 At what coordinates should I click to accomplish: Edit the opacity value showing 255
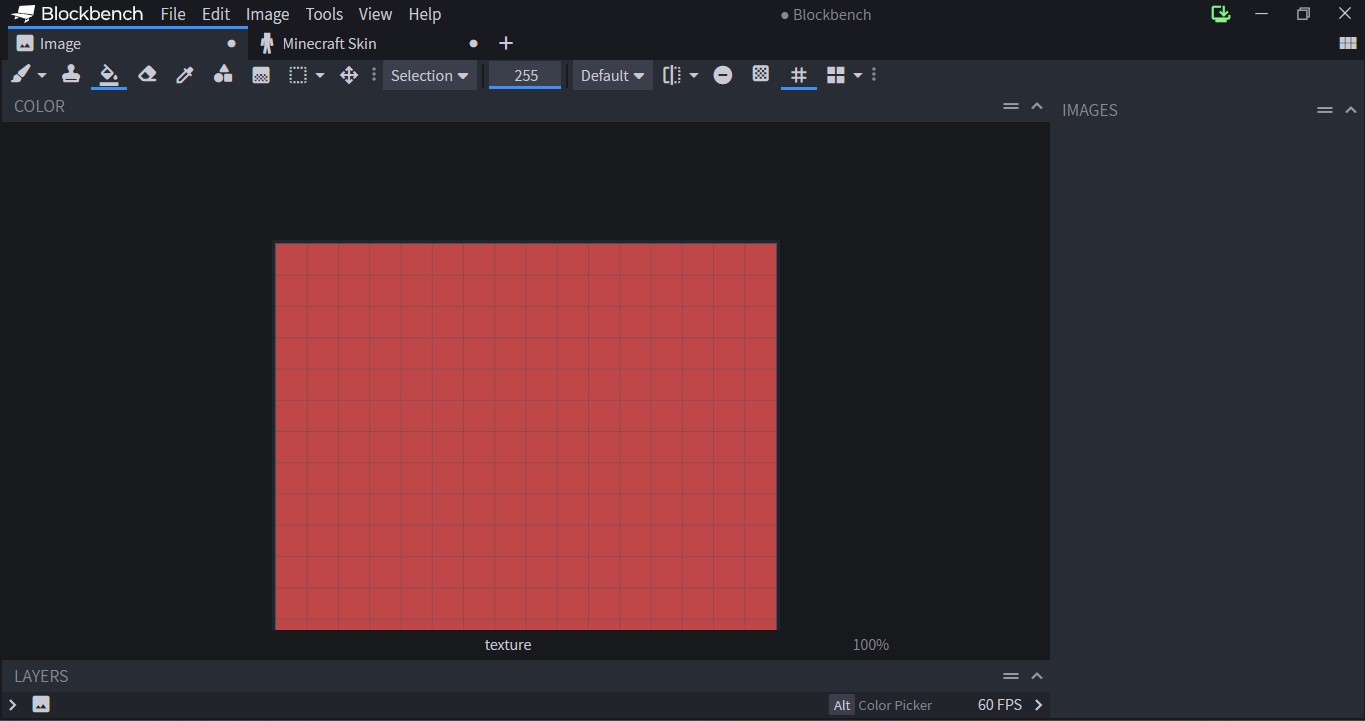[x=524, y=75]
